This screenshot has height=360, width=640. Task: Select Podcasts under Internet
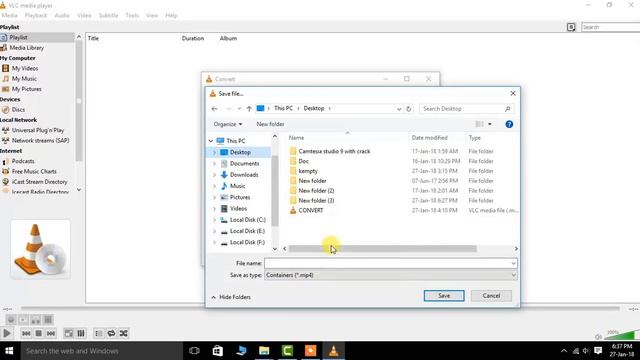(23, 161)
